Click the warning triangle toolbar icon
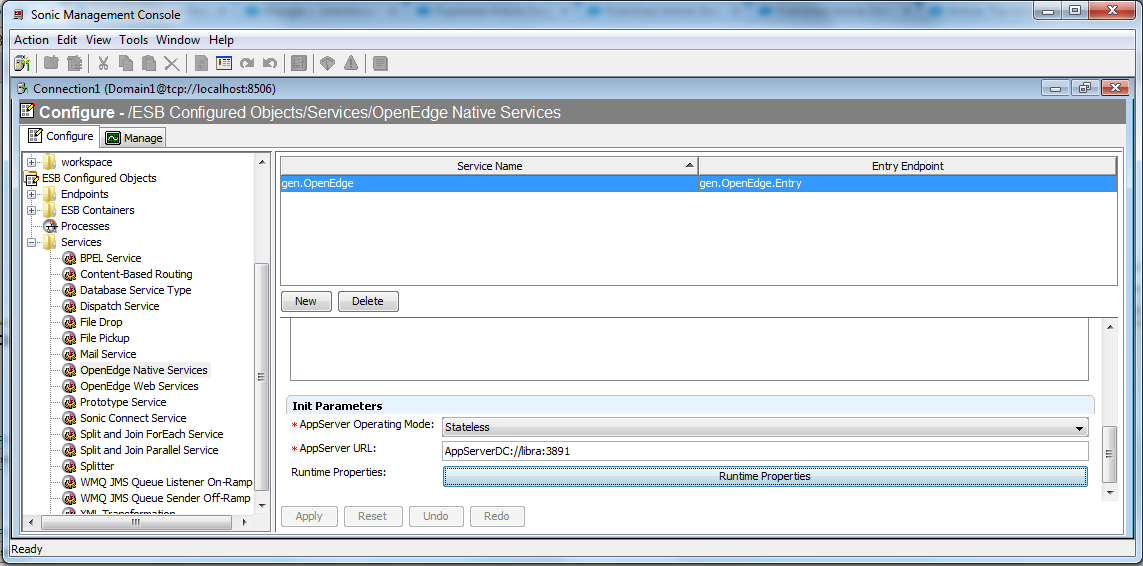The height and width of the screenshot is (566, 1143). 351,63
